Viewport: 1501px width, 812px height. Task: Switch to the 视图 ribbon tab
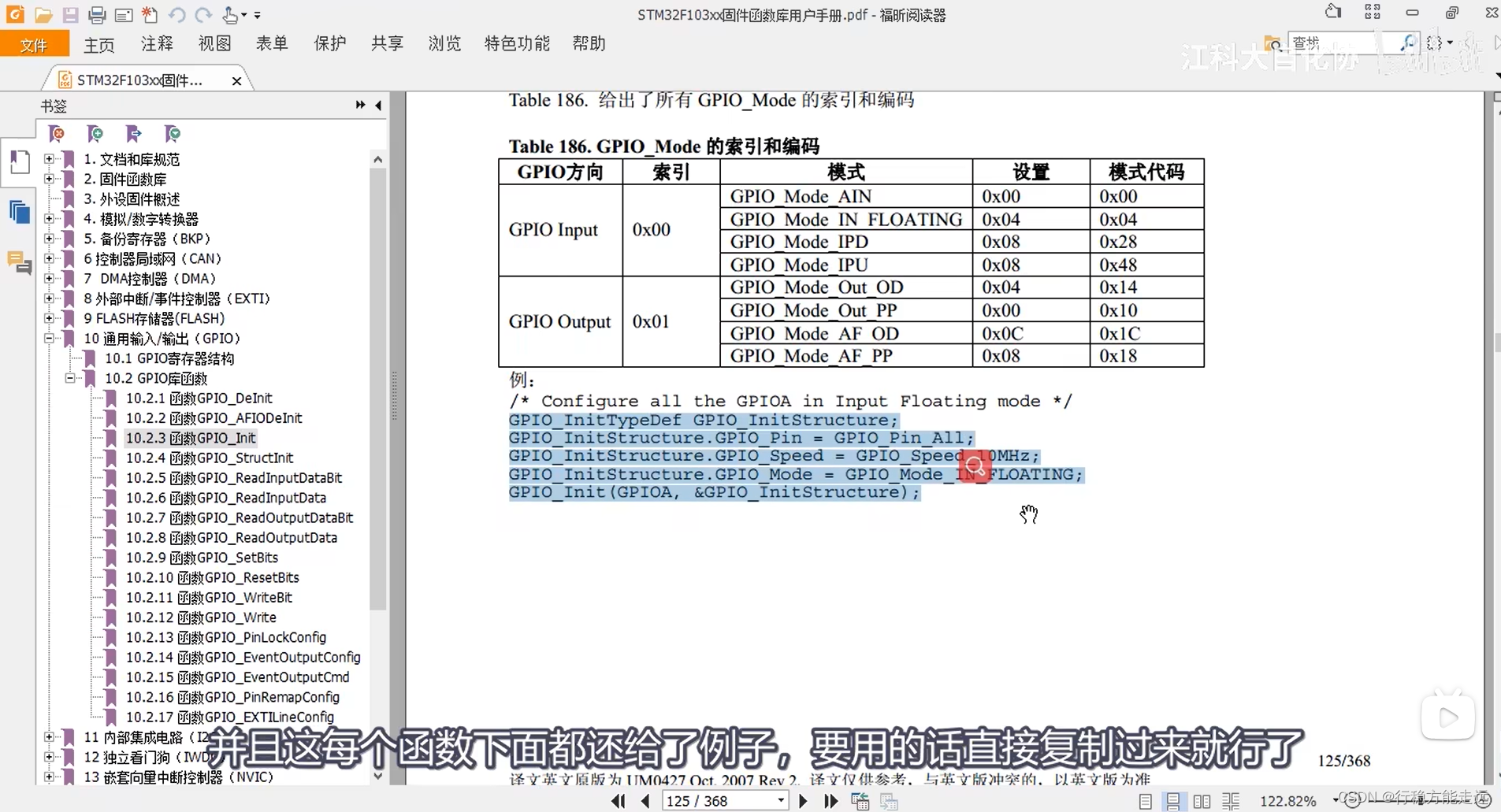click(x=214, y=43)
